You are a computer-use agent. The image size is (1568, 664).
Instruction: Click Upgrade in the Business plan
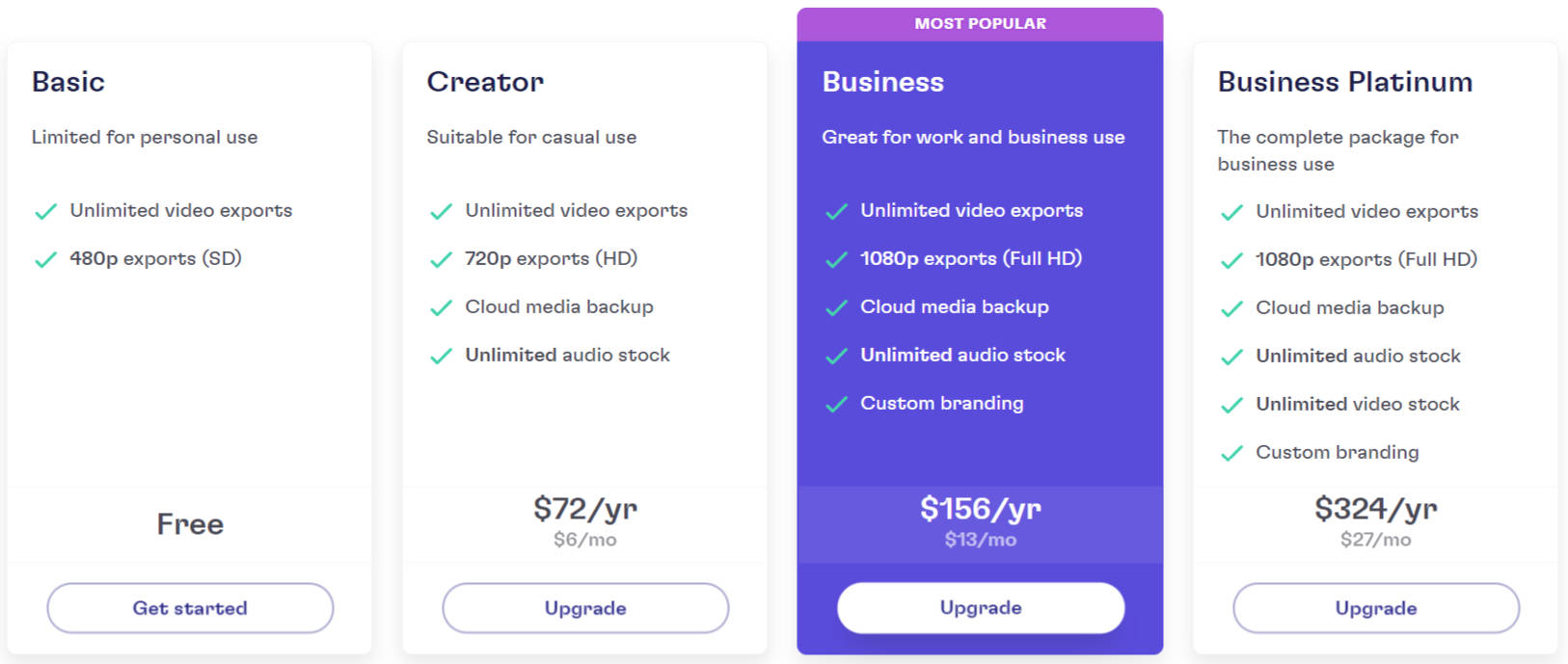click(x=981, y=608)
